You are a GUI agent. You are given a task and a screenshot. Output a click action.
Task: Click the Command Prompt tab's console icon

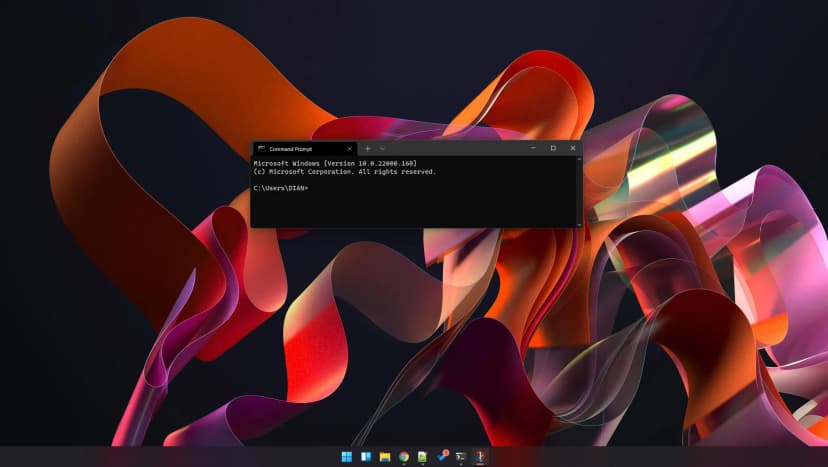(261, 148)
